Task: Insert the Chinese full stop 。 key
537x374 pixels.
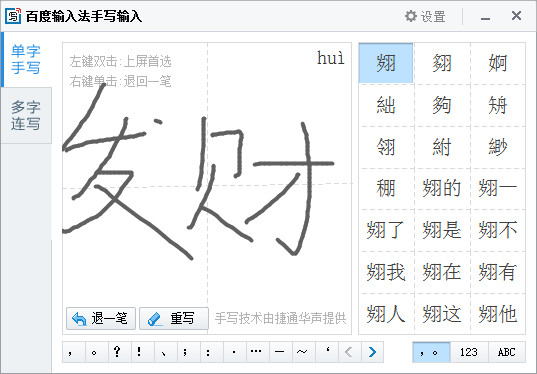Action: coord(97,352)
